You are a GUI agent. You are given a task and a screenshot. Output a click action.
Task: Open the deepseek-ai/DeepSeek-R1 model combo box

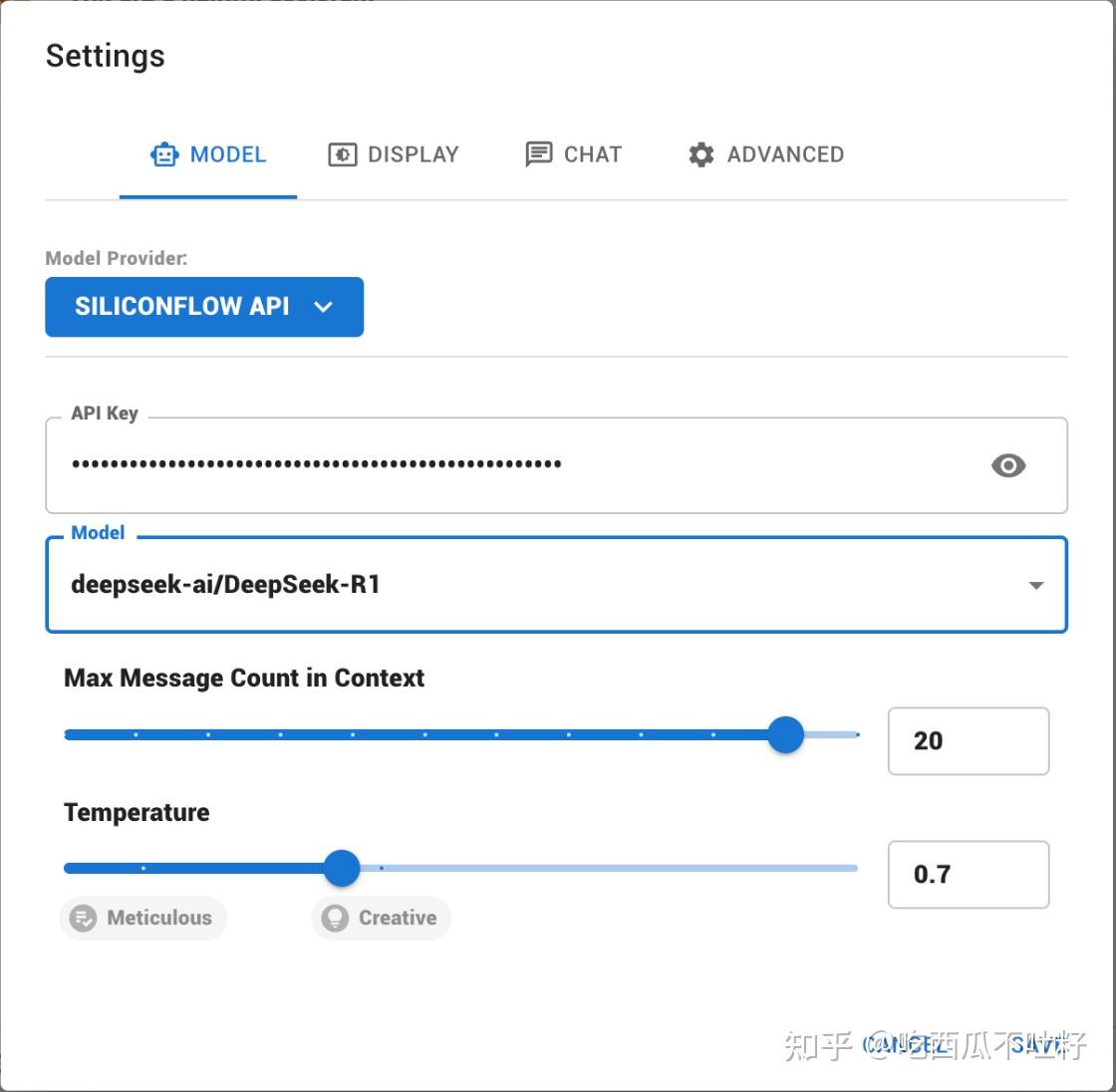tap(538, 585)
